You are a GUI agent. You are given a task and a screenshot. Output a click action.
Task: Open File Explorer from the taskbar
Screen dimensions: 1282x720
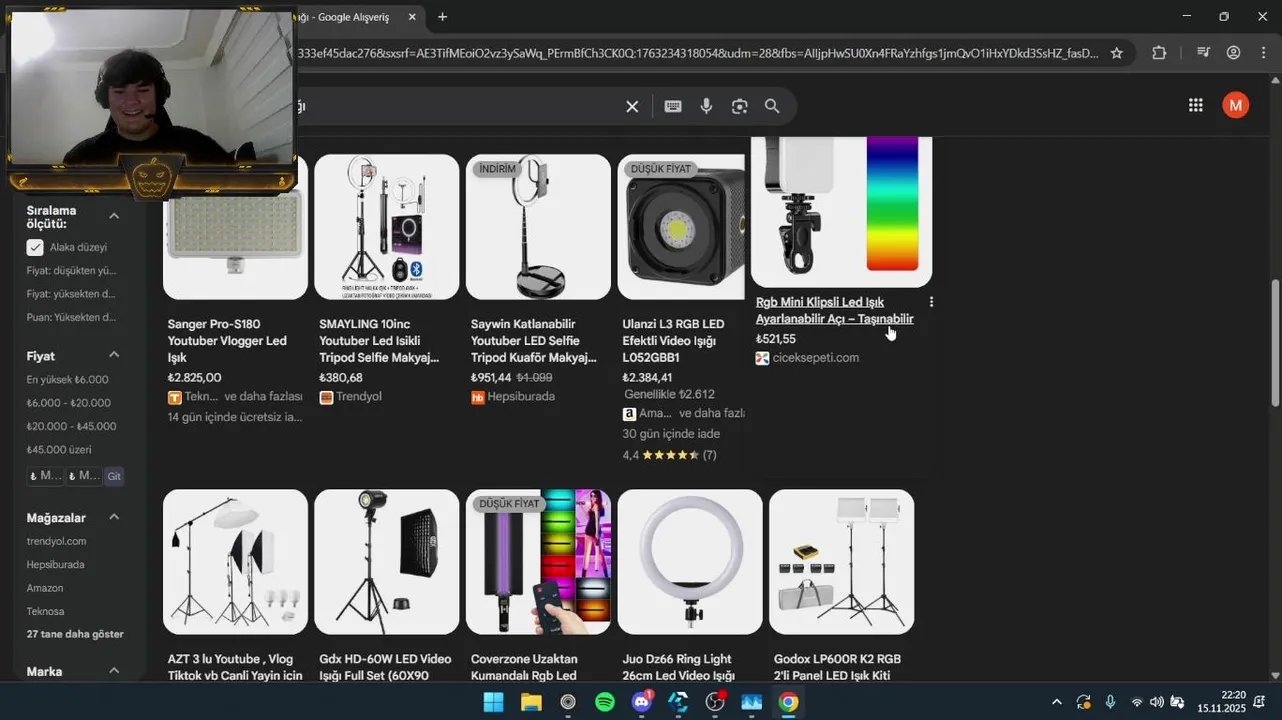click(530, 702)
